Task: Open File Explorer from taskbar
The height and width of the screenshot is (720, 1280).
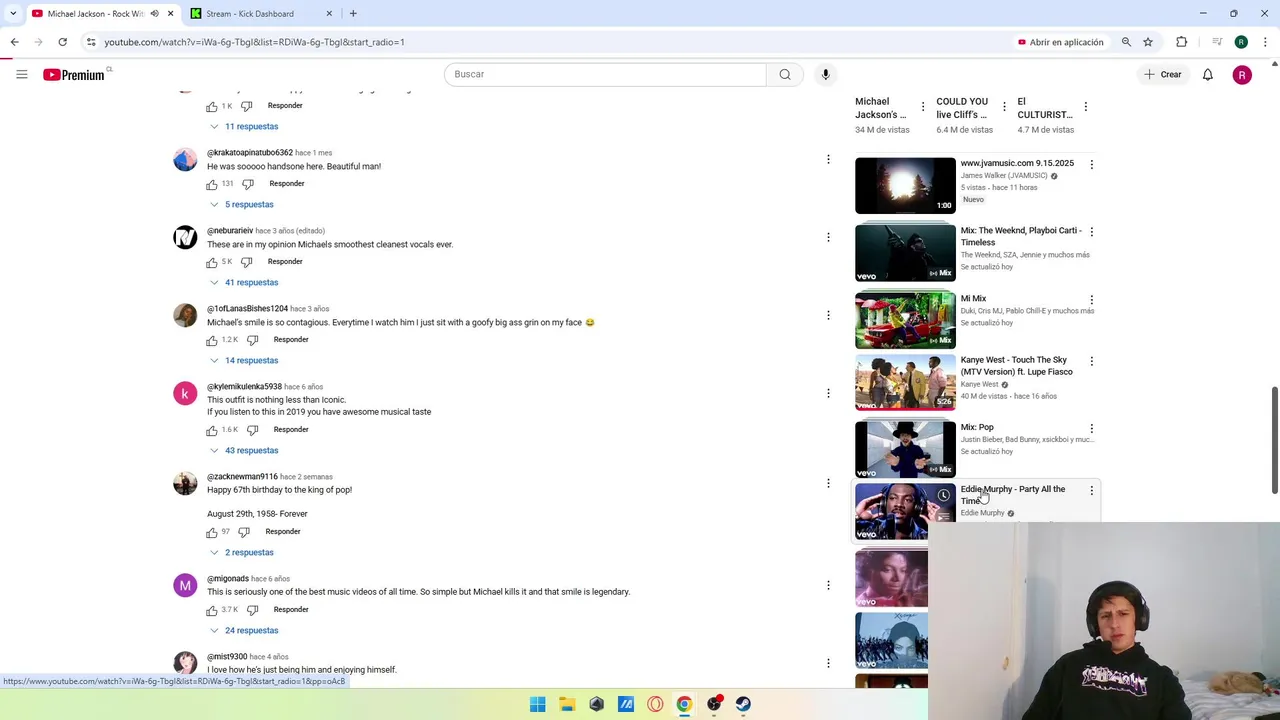Action: click(567, 704)
